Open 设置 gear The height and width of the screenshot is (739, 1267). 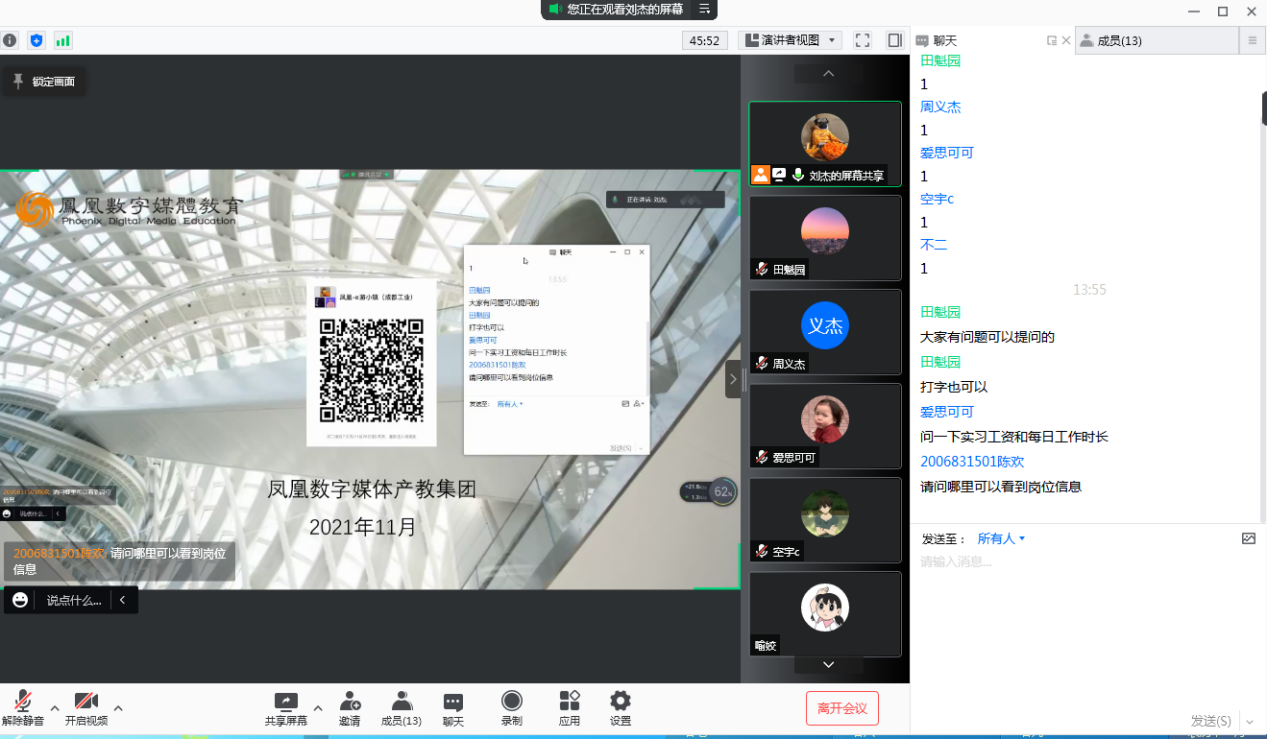pos(620,707)
